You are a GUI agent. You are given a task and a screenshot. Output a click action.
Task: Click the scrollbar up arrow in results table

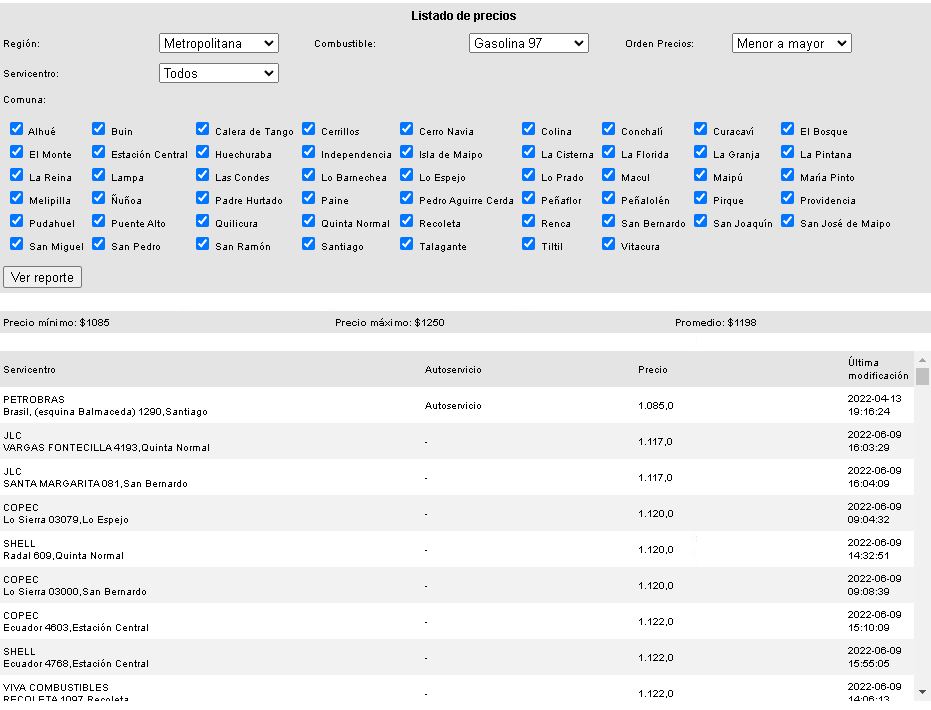(x=922, y=359)
